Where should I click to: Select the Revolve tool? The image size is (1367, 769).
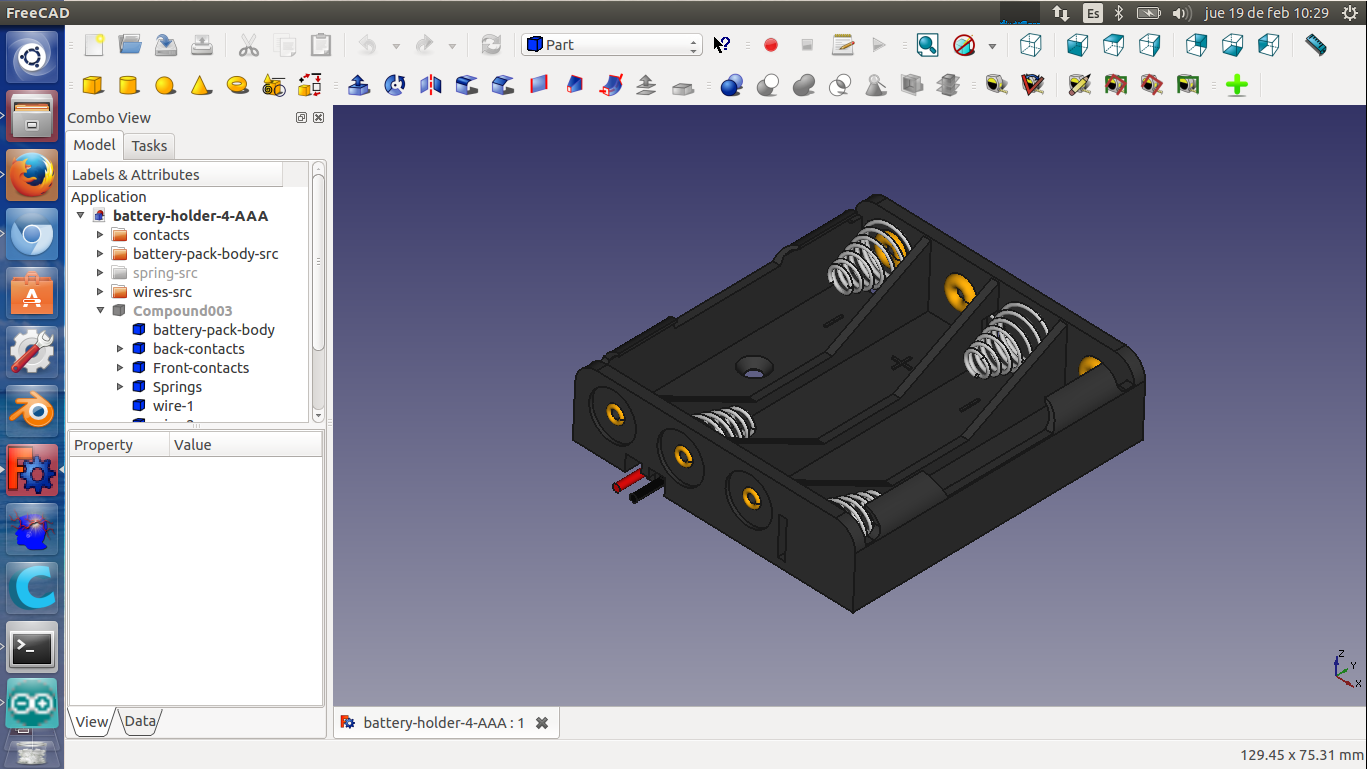pyautogui.click(x=395, y=85)
